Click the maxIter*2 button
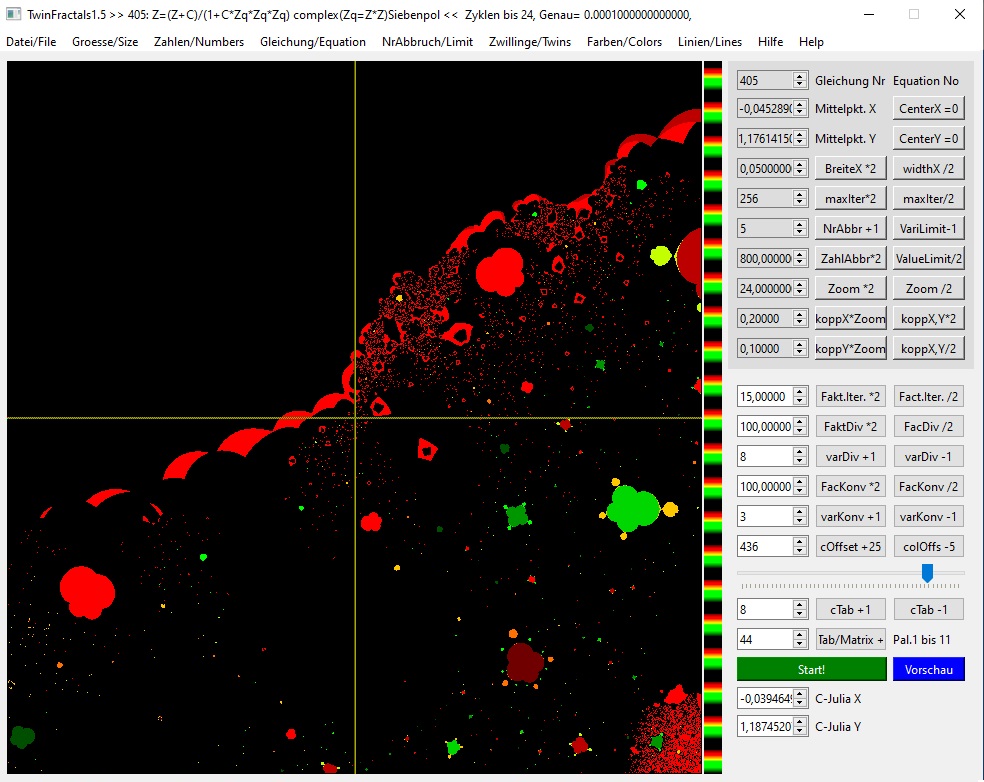 (x=850, y=198)
